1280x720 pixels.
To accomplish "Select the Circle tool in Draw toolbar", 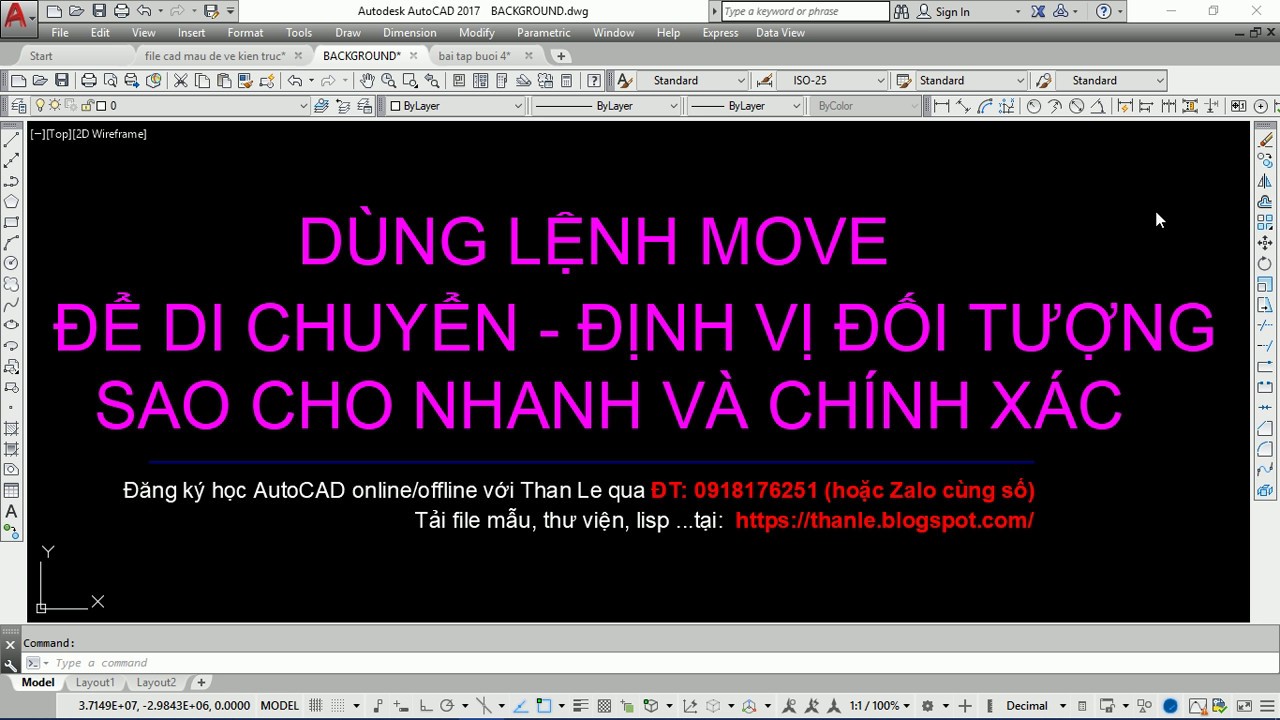I will pos(12,263).
